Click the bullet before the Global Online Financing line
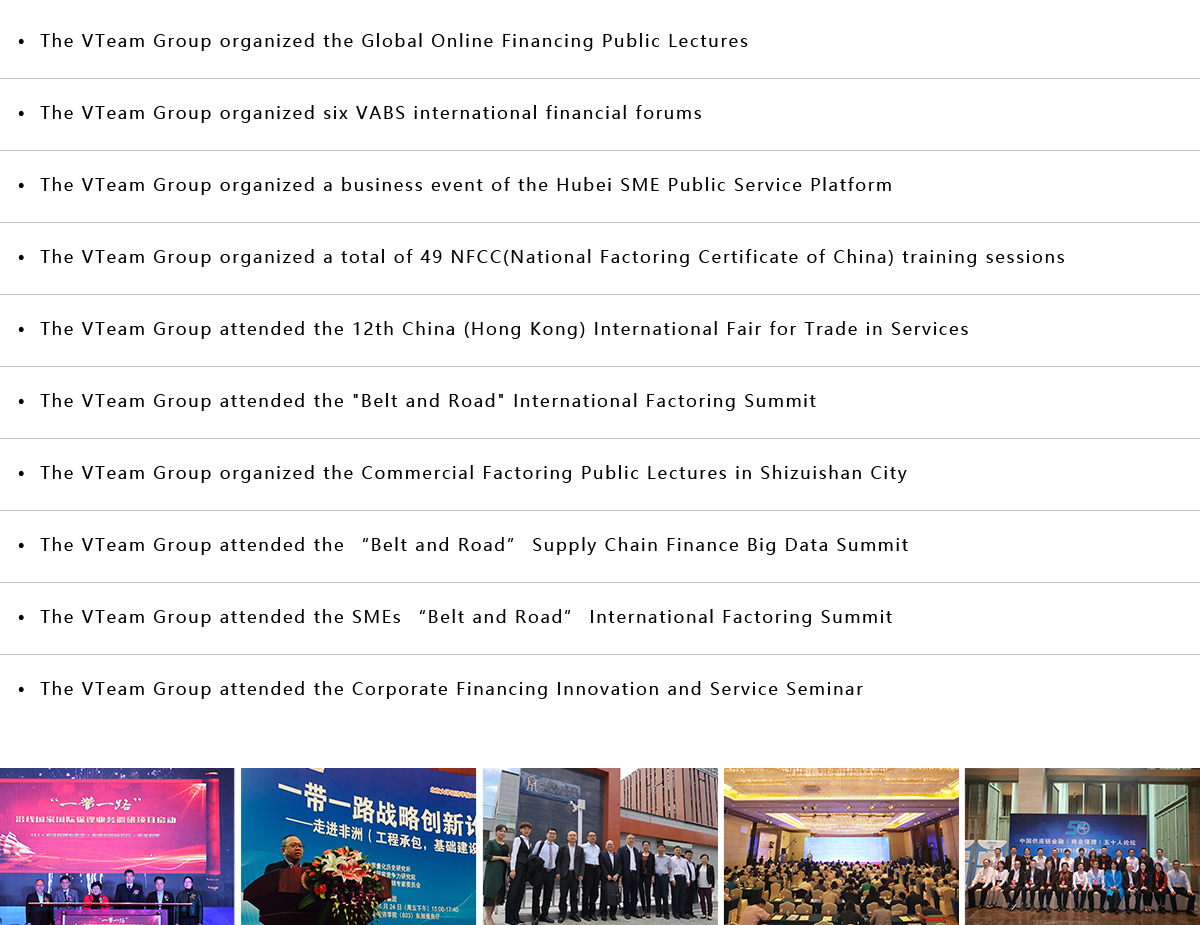Screen dimensions: 1200x925 point(21,42)
